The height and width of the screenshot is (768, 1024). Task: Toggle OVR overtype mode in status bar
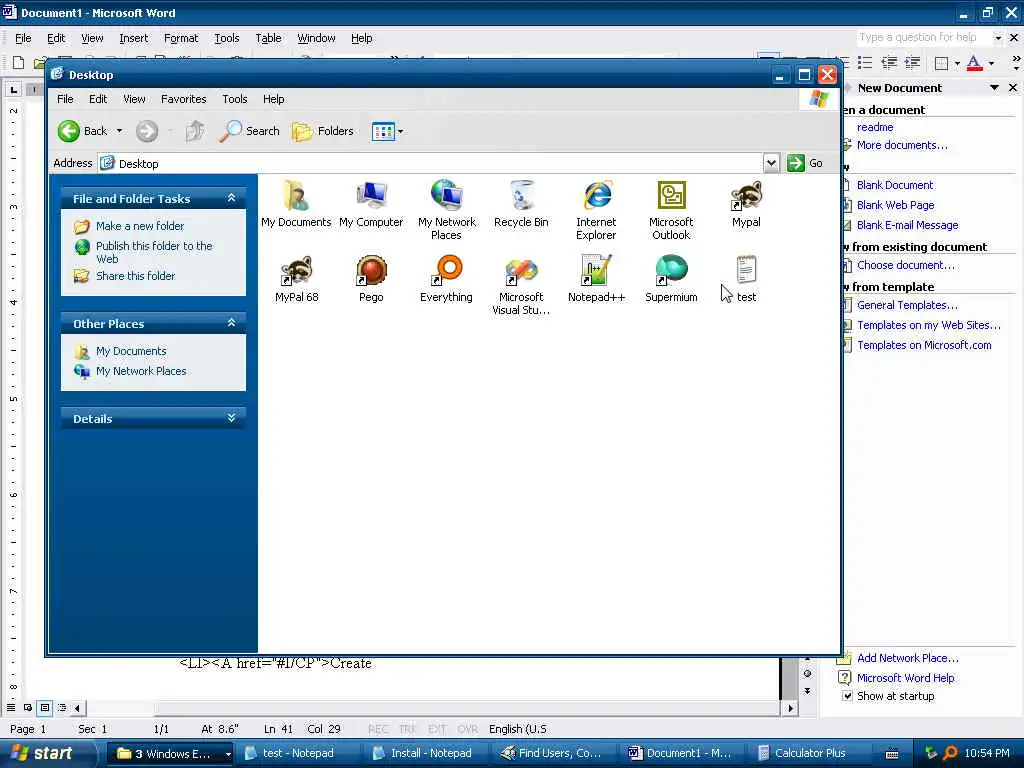[x=467, y=729]
